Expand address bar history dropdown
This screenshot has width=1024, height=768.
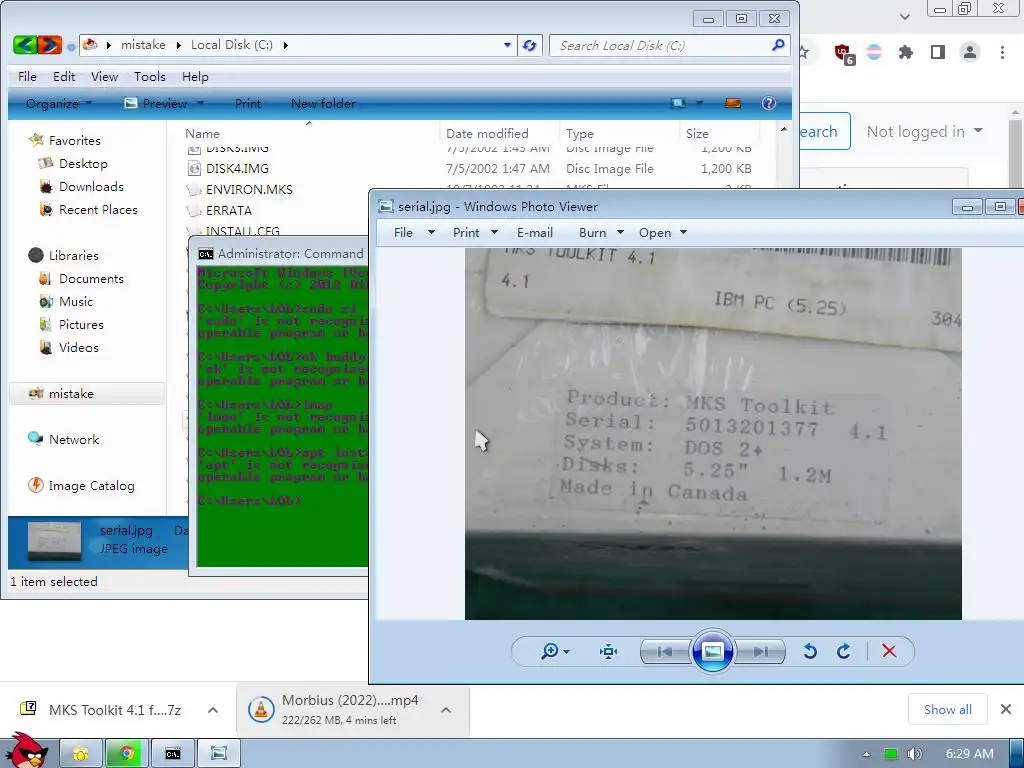pyautogui.click(x=507, y=45)
